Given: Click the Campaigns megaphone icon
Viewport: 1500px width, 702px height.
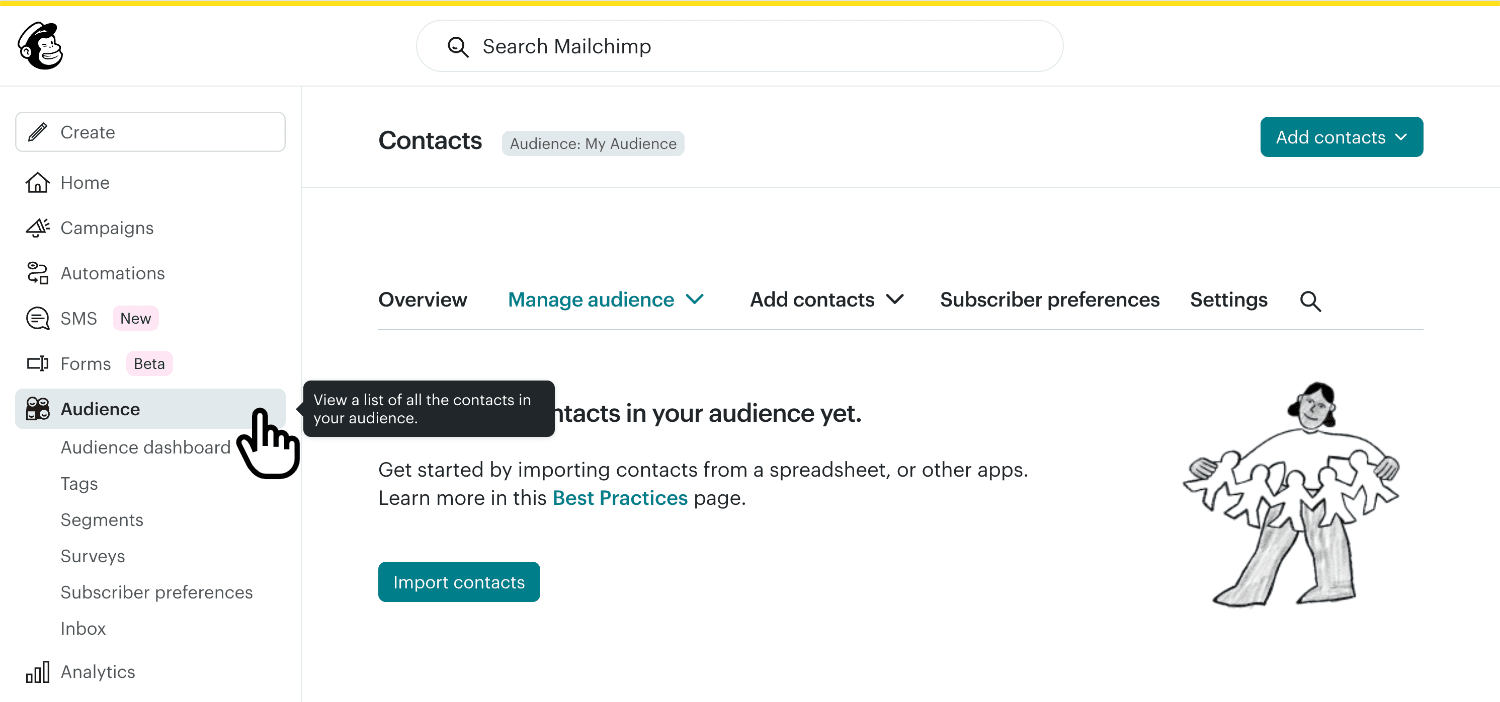Looking at the screenshot, I should (x=37, y=228).
